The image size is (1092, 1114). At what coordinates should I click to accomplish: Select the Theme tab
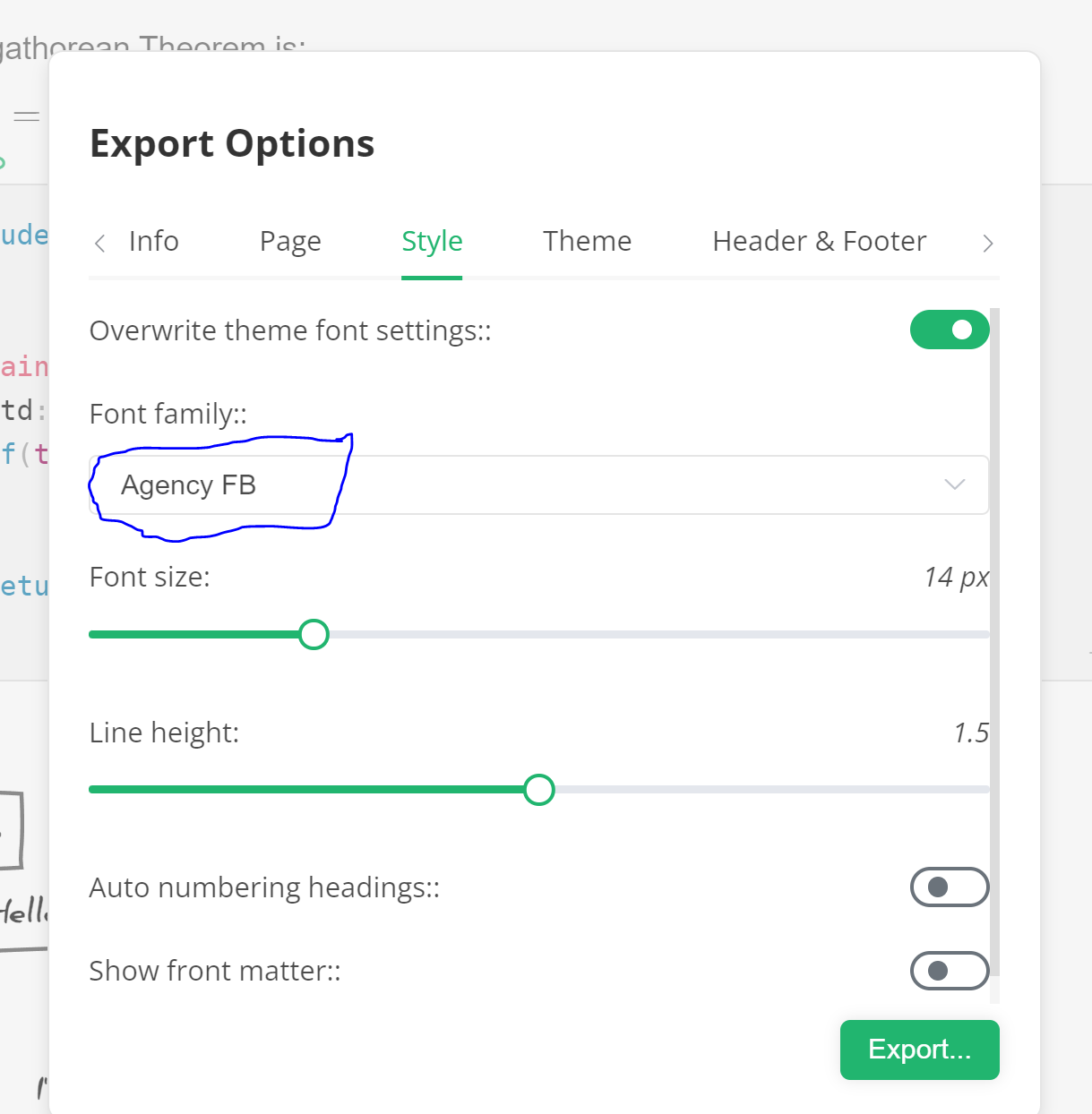(x=587, y=241)
